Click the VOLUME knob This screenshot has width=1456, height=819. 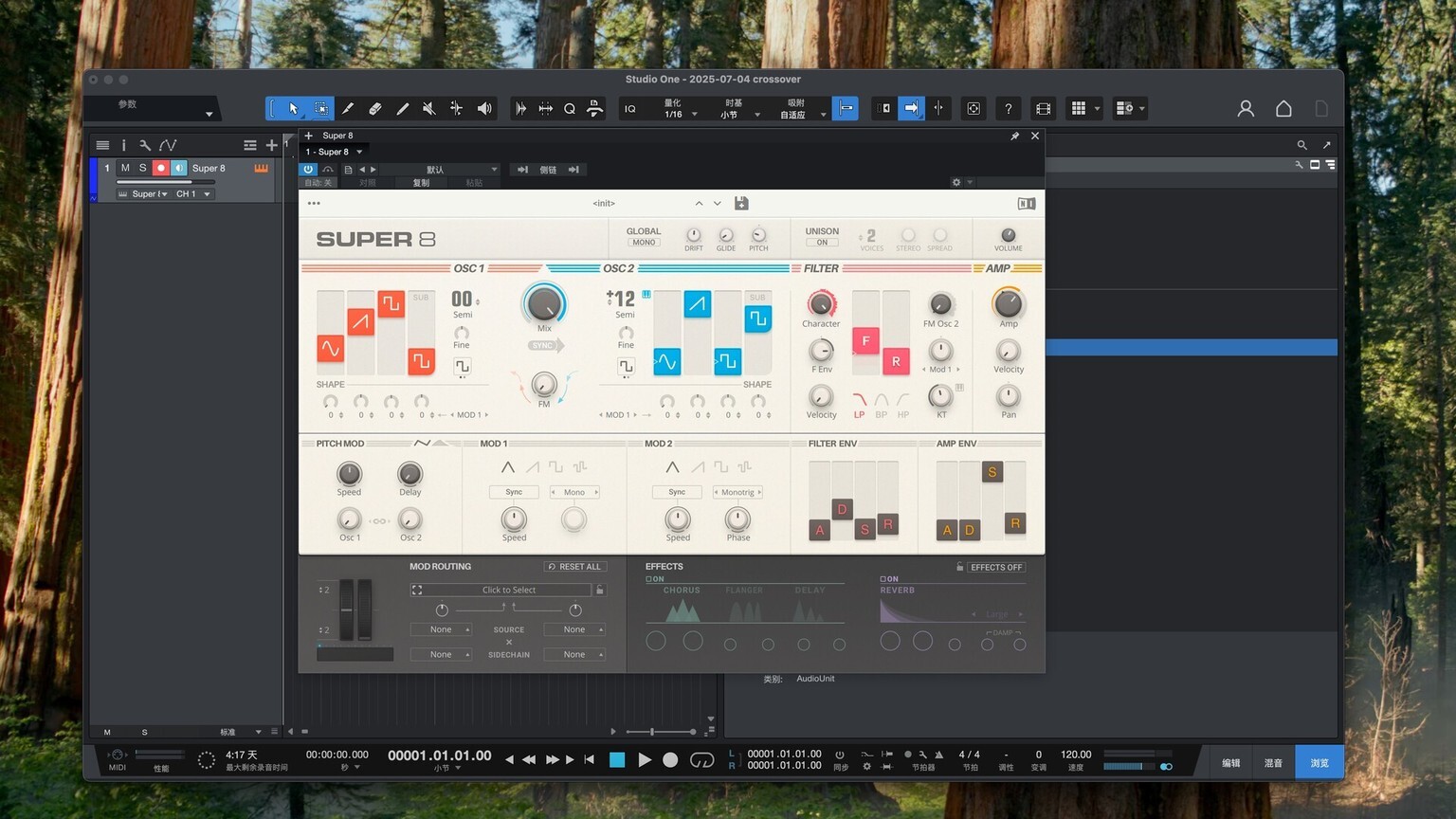coord(1009,234)
